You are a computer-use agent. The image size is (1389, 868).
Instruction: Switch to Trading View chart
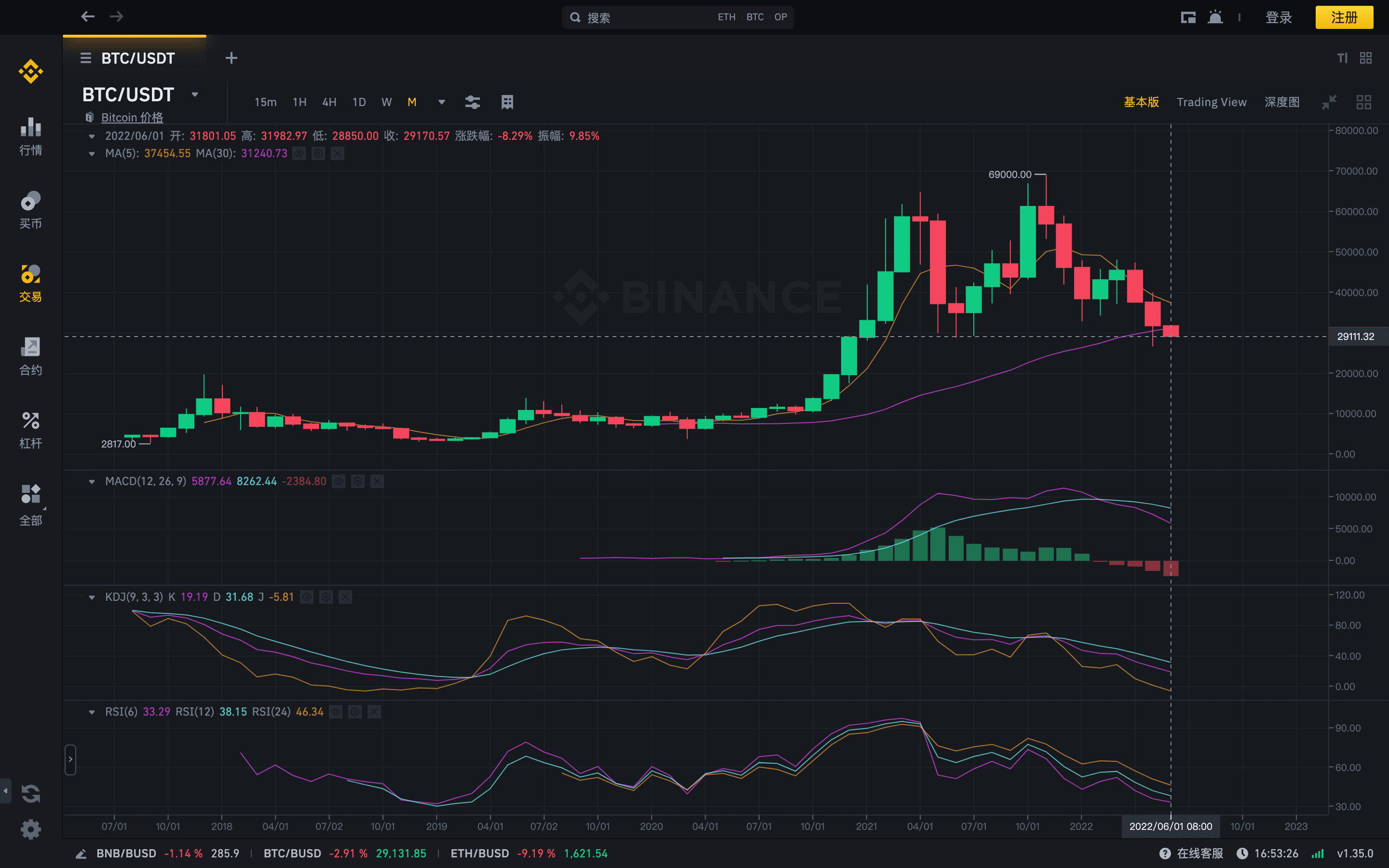pyautogui.click(x=1212, y=102)
